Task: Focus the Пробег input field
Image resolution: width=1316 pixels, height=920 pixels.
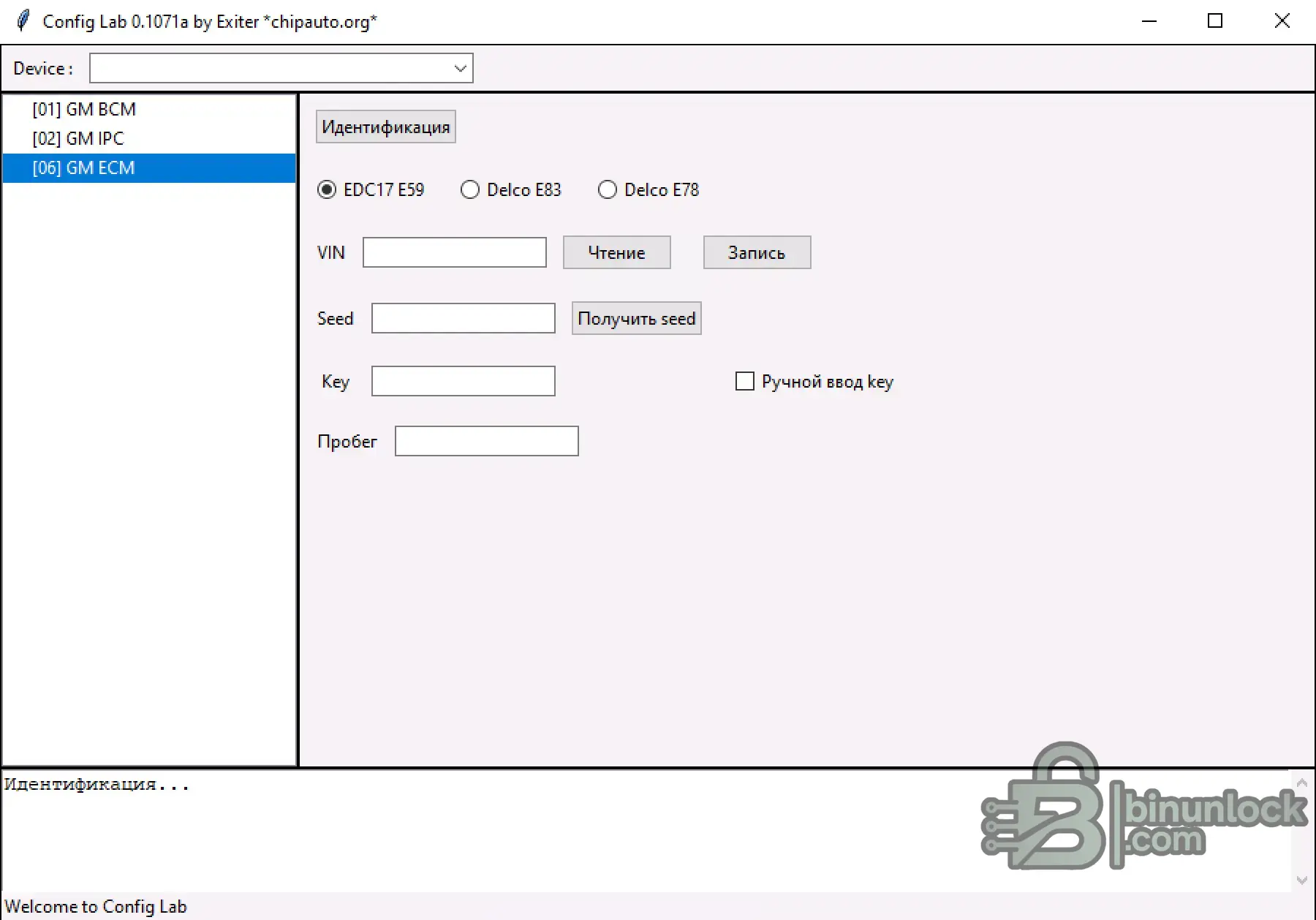Action: (487, 441)
